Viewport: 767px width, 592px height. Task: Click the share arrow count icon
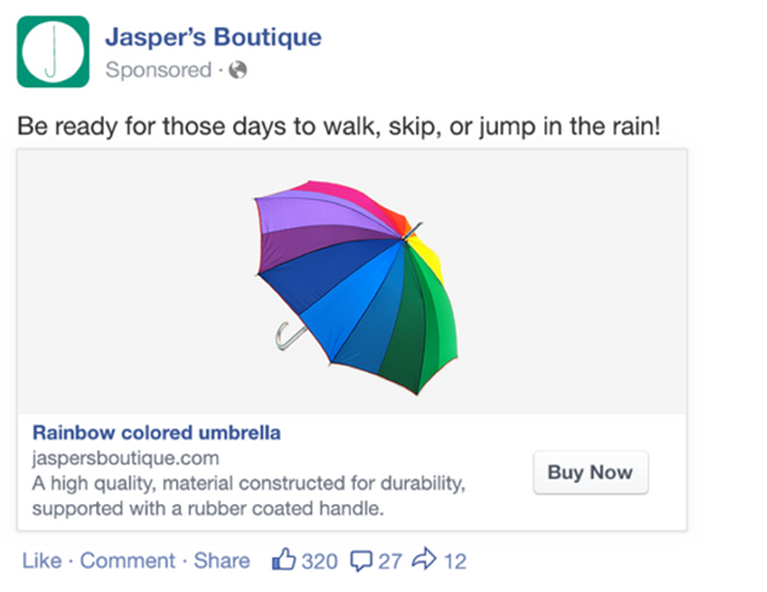pyautogui.click(x=424, y=559)
